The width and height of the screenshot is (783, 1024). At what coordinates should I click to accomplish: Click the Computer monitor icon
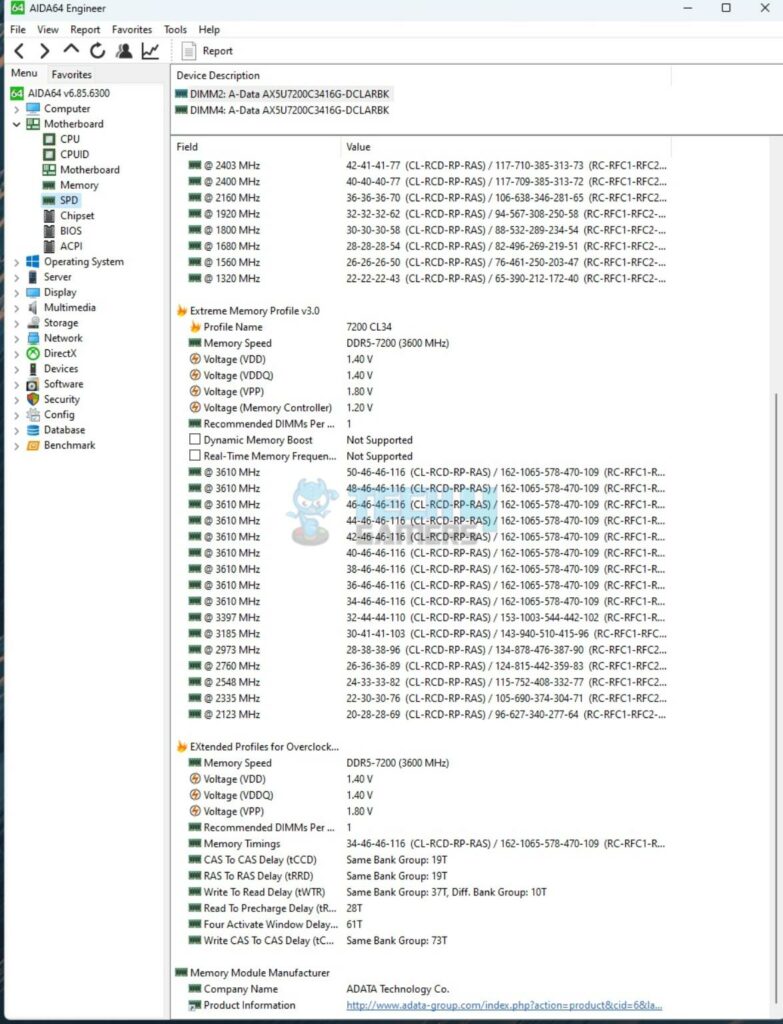(33, 108)
